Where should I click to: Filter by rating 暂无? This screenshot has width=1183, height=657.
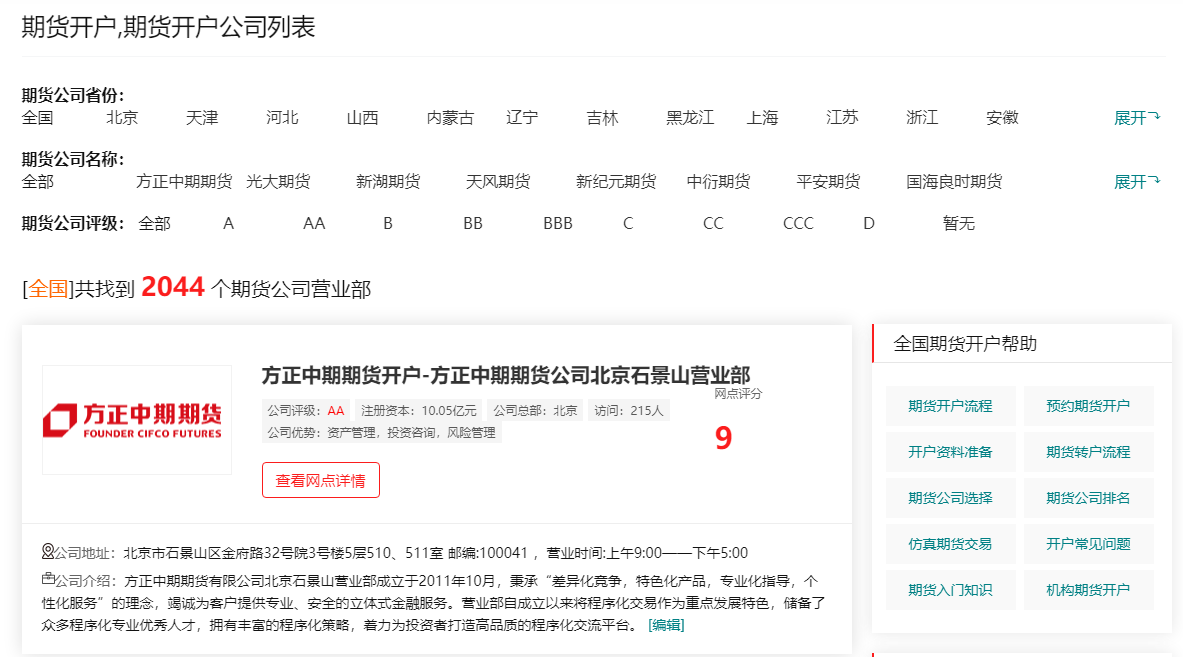(959, 223)
